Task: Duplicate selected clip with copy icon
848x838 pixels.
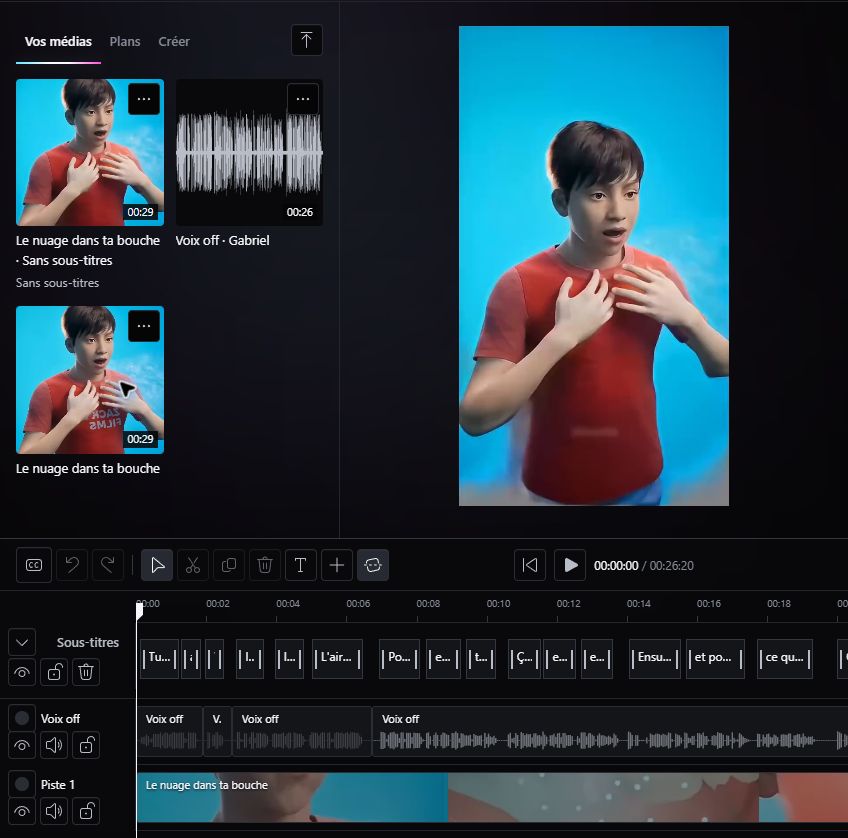Action: [x=229, y=565]
